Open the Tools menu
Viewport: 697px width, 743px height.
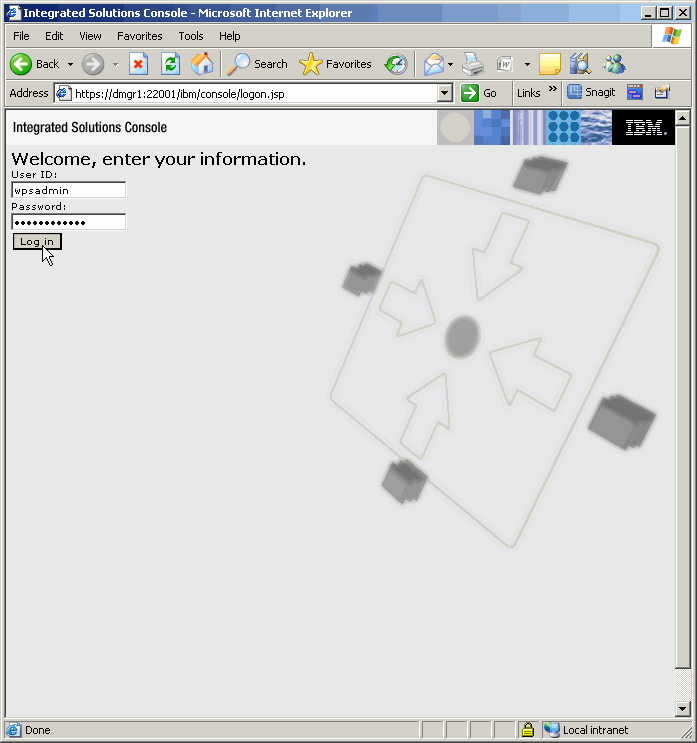tap(191, 36)
